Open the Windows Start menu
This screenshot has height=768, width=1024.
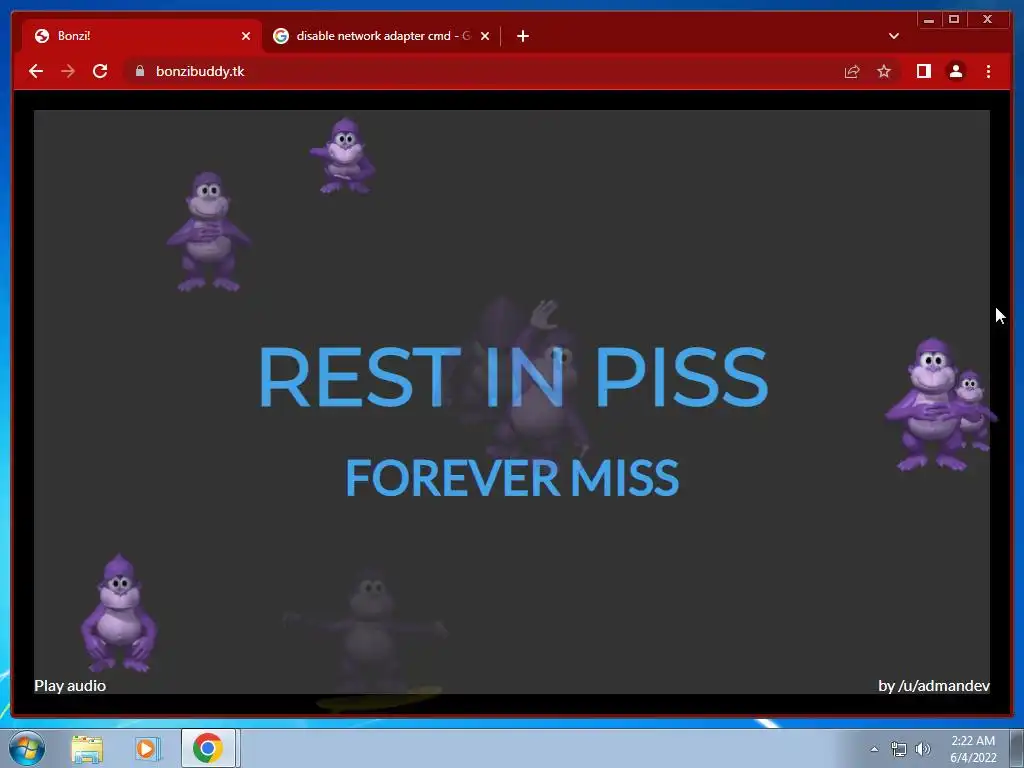[x=27, y=748]
